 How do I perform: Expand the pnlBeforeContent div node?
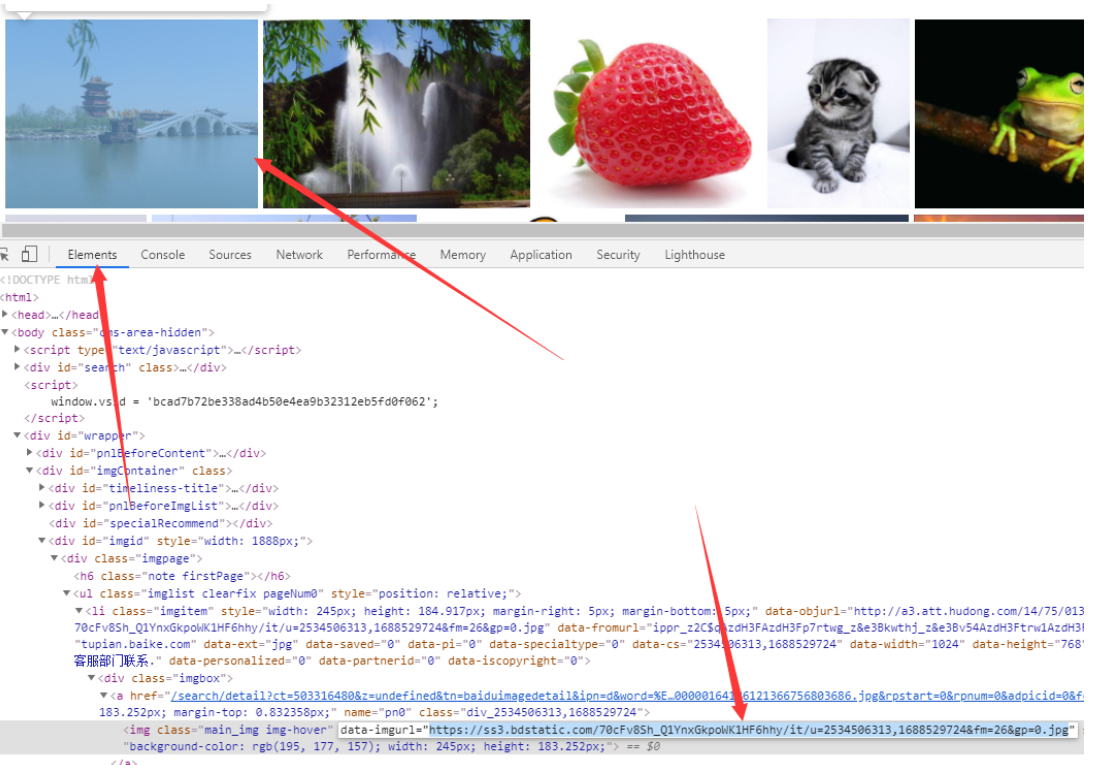(30, 454)
